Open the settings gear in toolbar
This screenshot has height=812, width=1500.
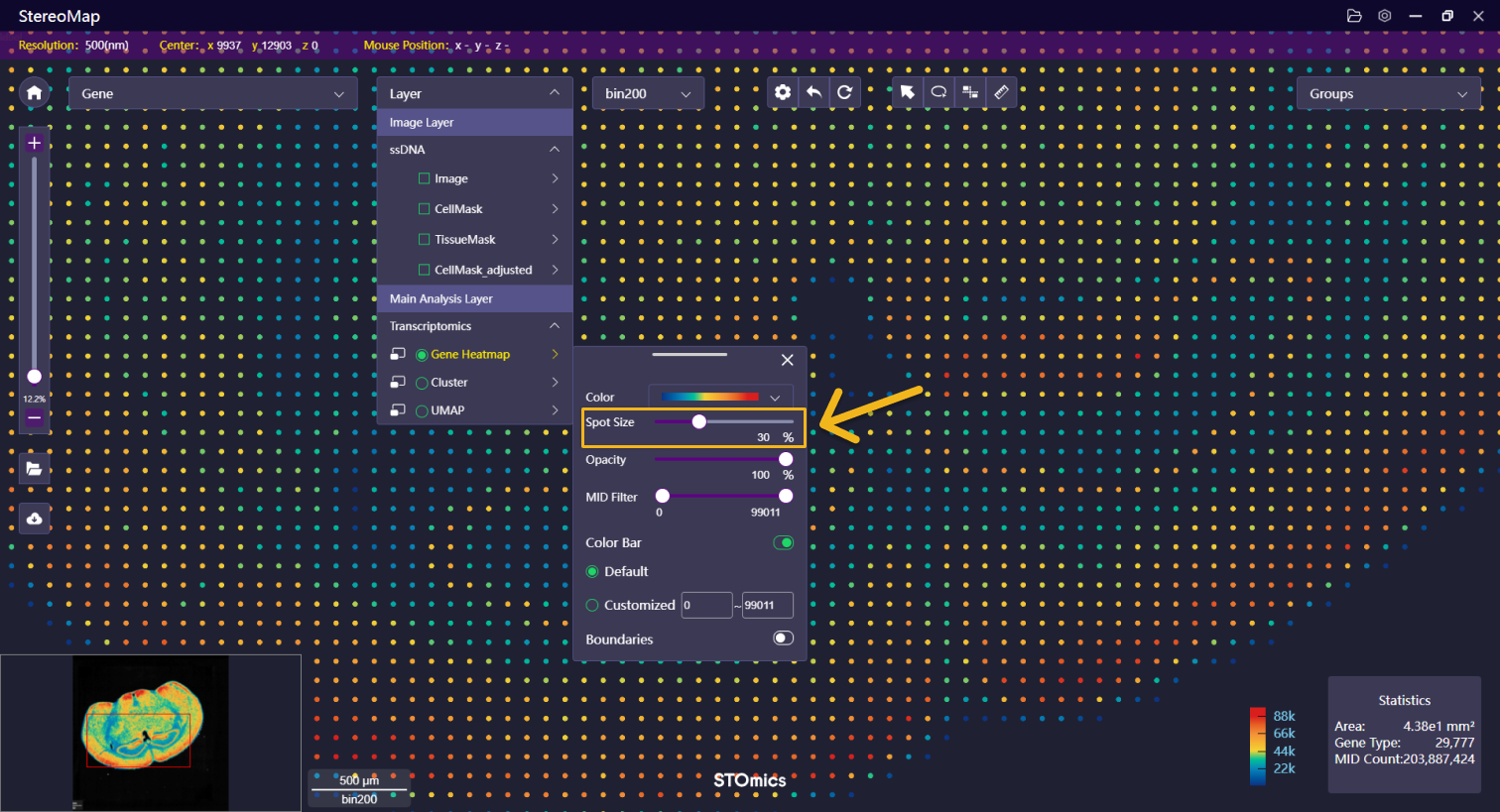pos(783,92)
